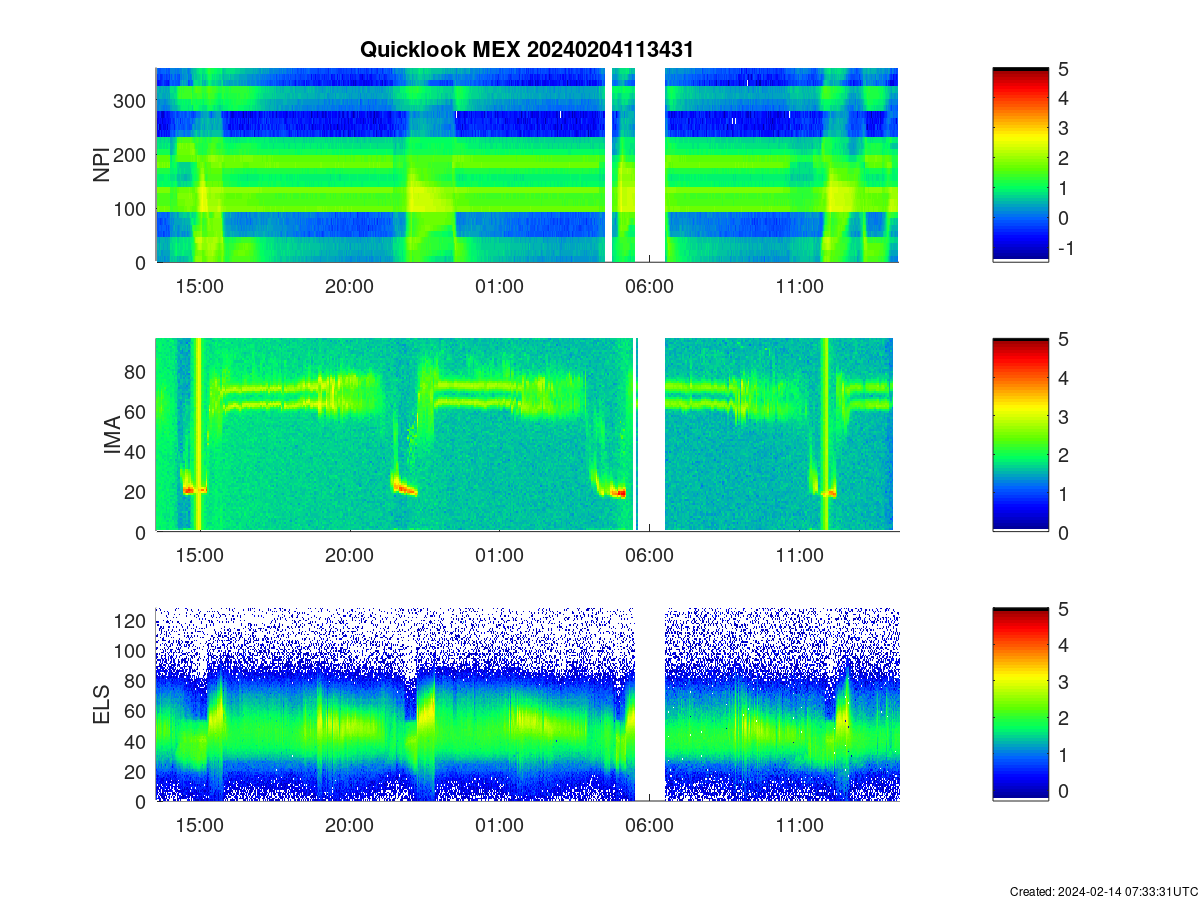Click the 01:00 tick under the IMA plot
This screenshot has width=1200, height=900.
tap(499, 555)
